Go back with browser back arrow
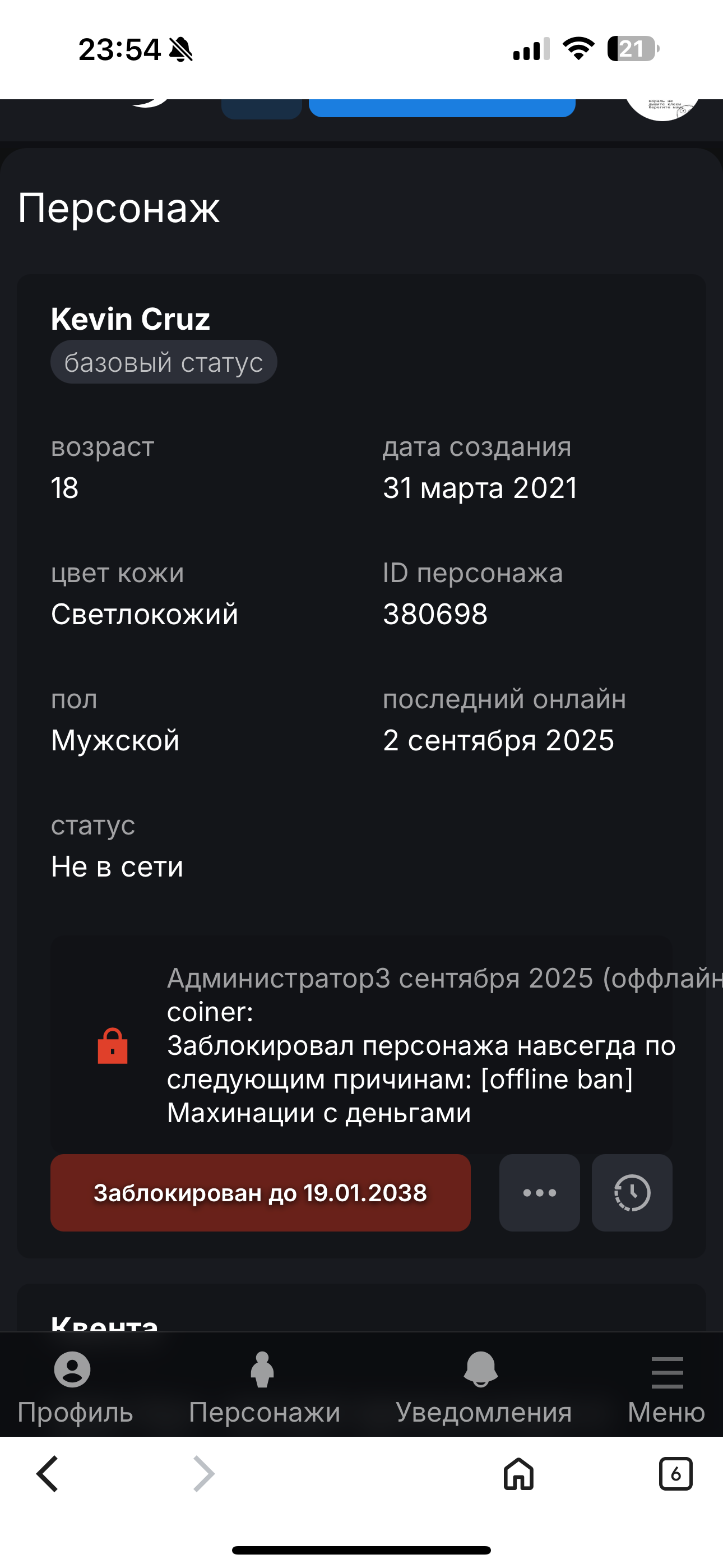The height and width of the screenshot is (1568, 723). tap(48, 1474)
